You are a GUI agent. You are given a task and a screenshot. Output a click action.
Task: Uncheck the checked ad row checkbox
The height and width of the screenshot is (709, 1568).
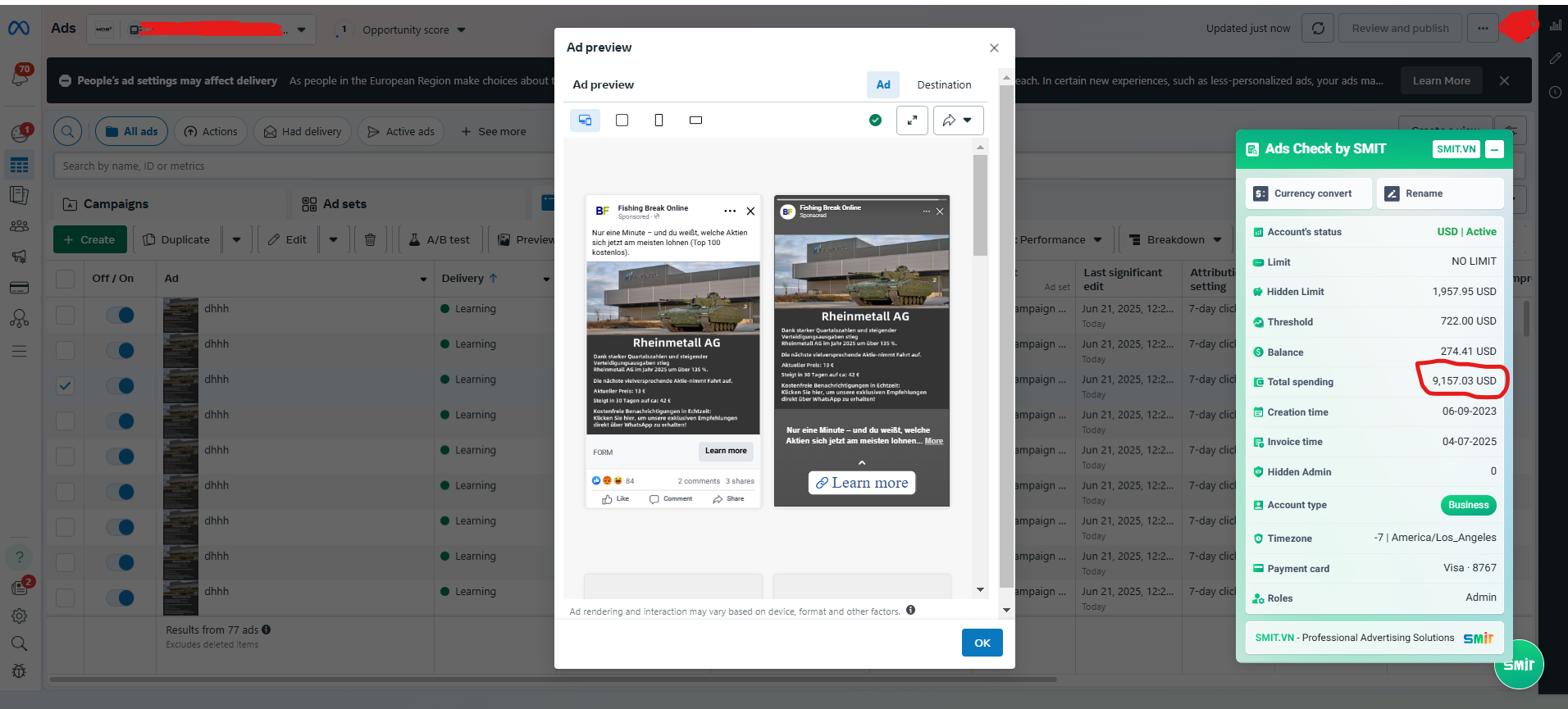pos(65,385)
